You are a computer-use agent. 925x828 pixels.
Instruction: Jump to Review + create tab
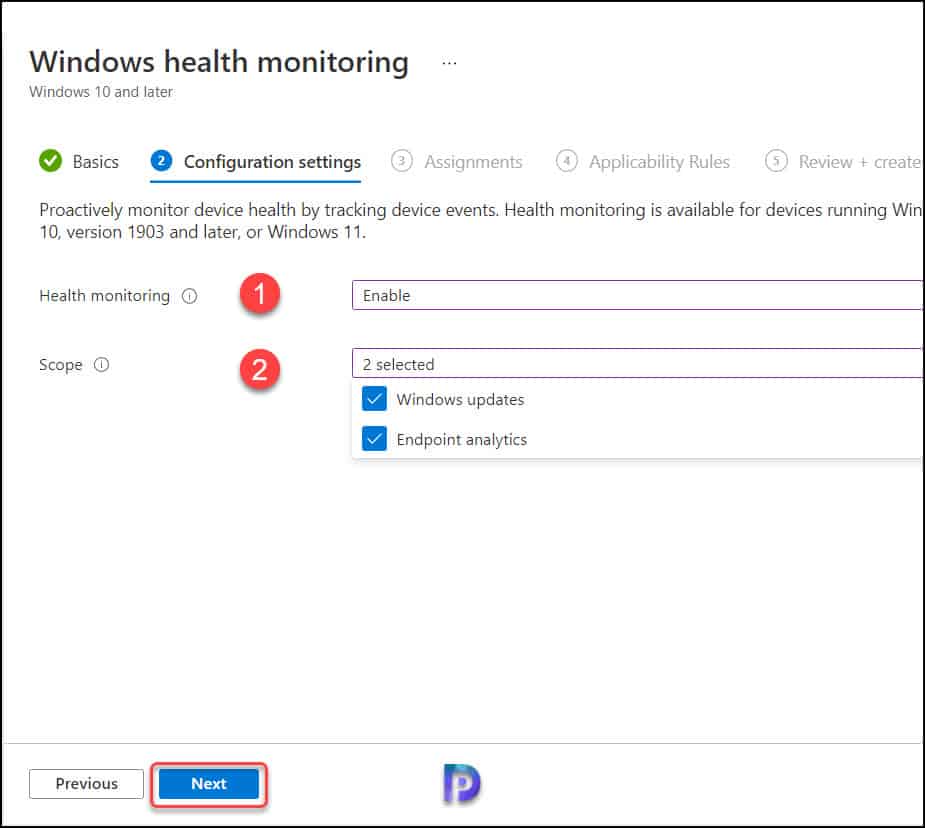click(844, 162)
